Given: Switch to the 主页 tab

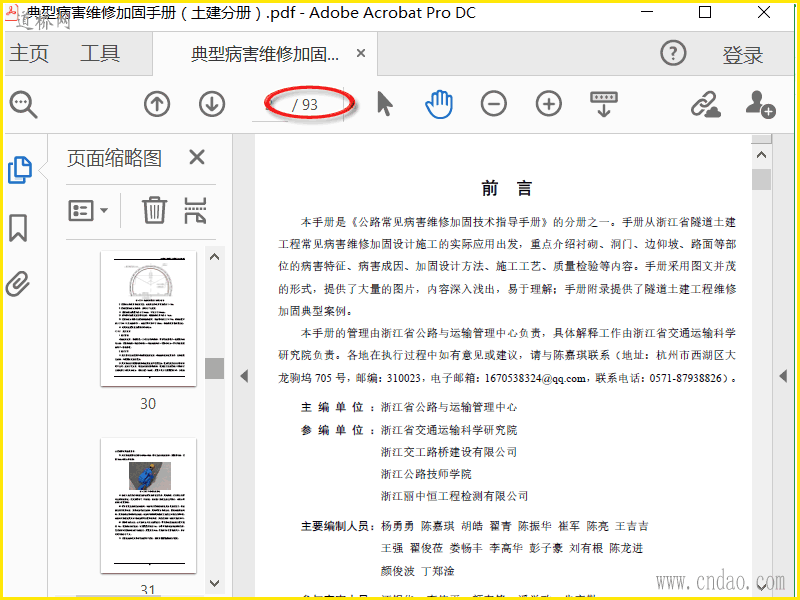Looking at the screenshot, I should point(29,54).
